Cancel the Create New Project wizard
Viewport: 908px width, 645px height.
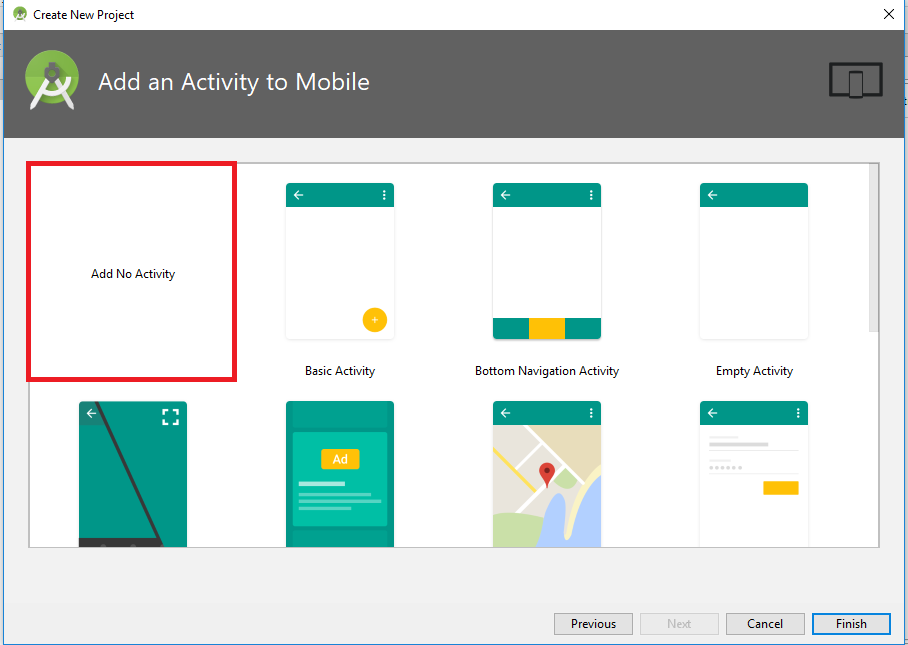765,624
